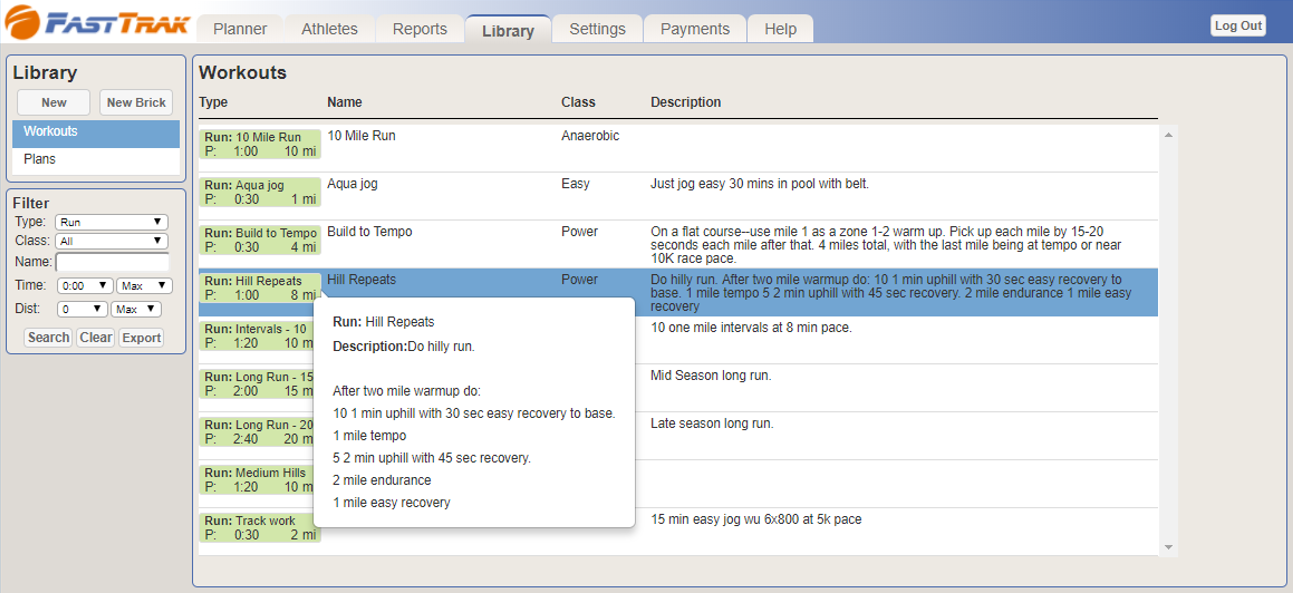
Task: Click the Name filter text field
Action: [x=112, y=263]
